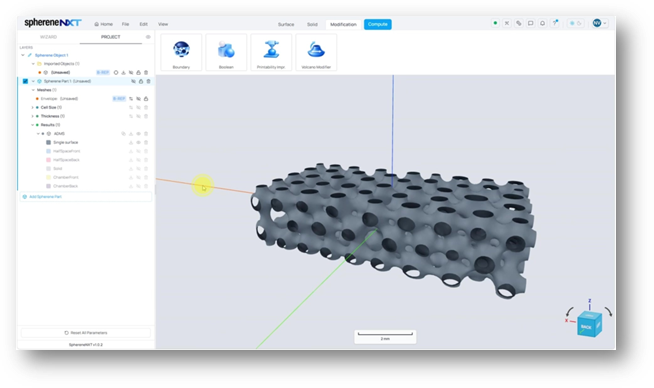The image size is (654, 388).
Task: Toggle visibility of Single surface result
Action: tap(138, 143)
